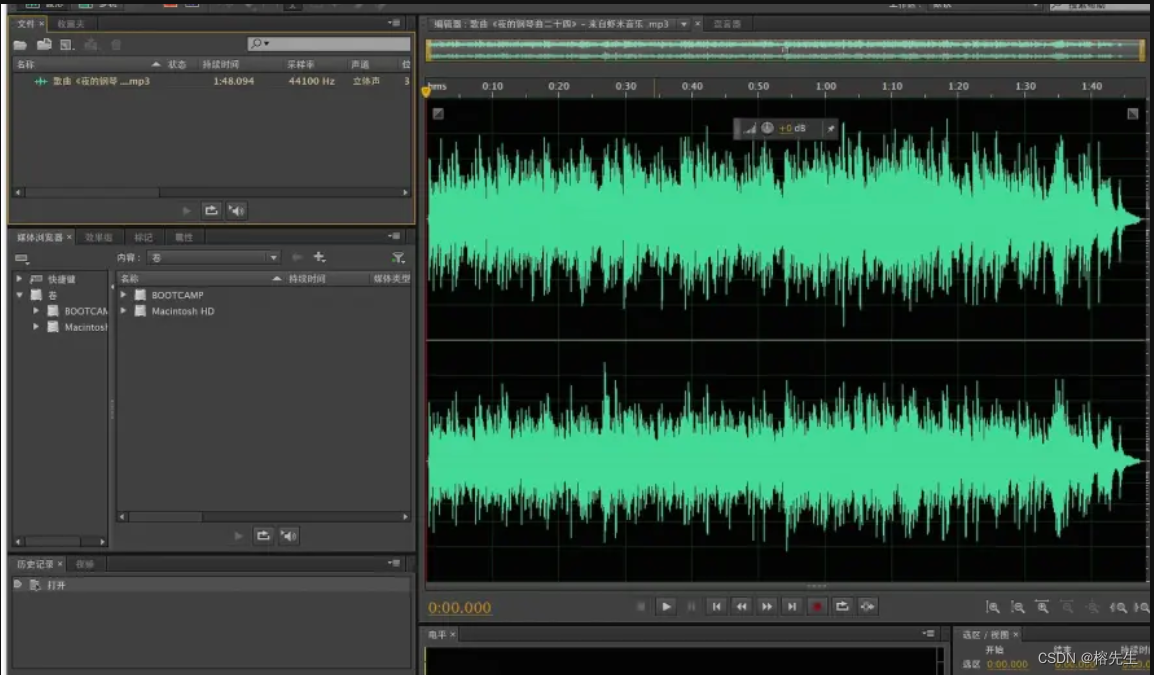The image size is (1154, 675).
Task: Toggle Loop Playback in the transport
Action: (x=842, y=607)
